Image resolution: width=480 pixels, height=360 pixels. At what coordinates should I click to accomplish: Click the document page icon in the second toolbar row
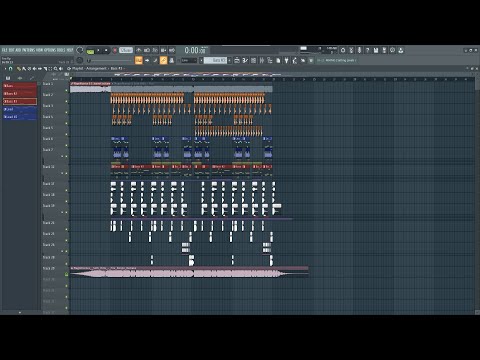(278, 60)
